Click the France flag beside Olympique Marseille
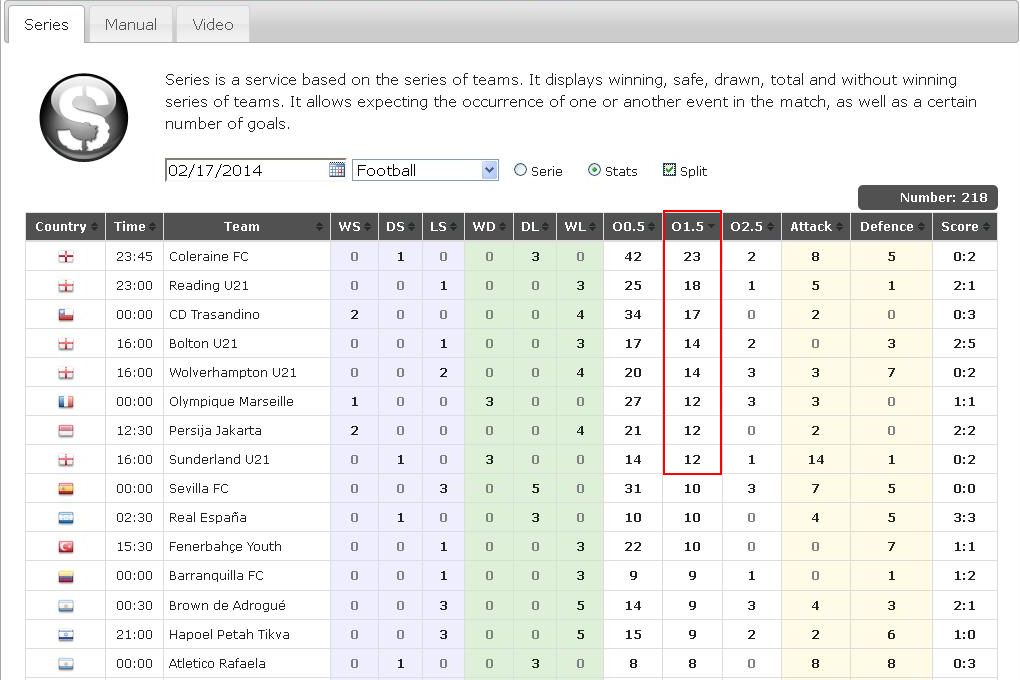This screenshot has height=680, width=1020. tap(66, 401)
